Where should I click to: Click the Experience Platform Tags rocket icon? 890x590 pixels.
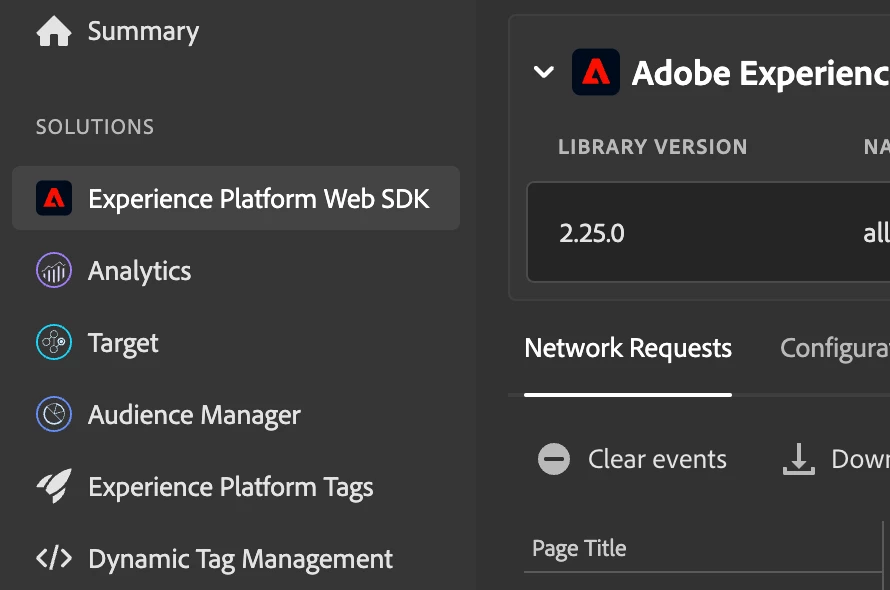[x=54, y=487]
